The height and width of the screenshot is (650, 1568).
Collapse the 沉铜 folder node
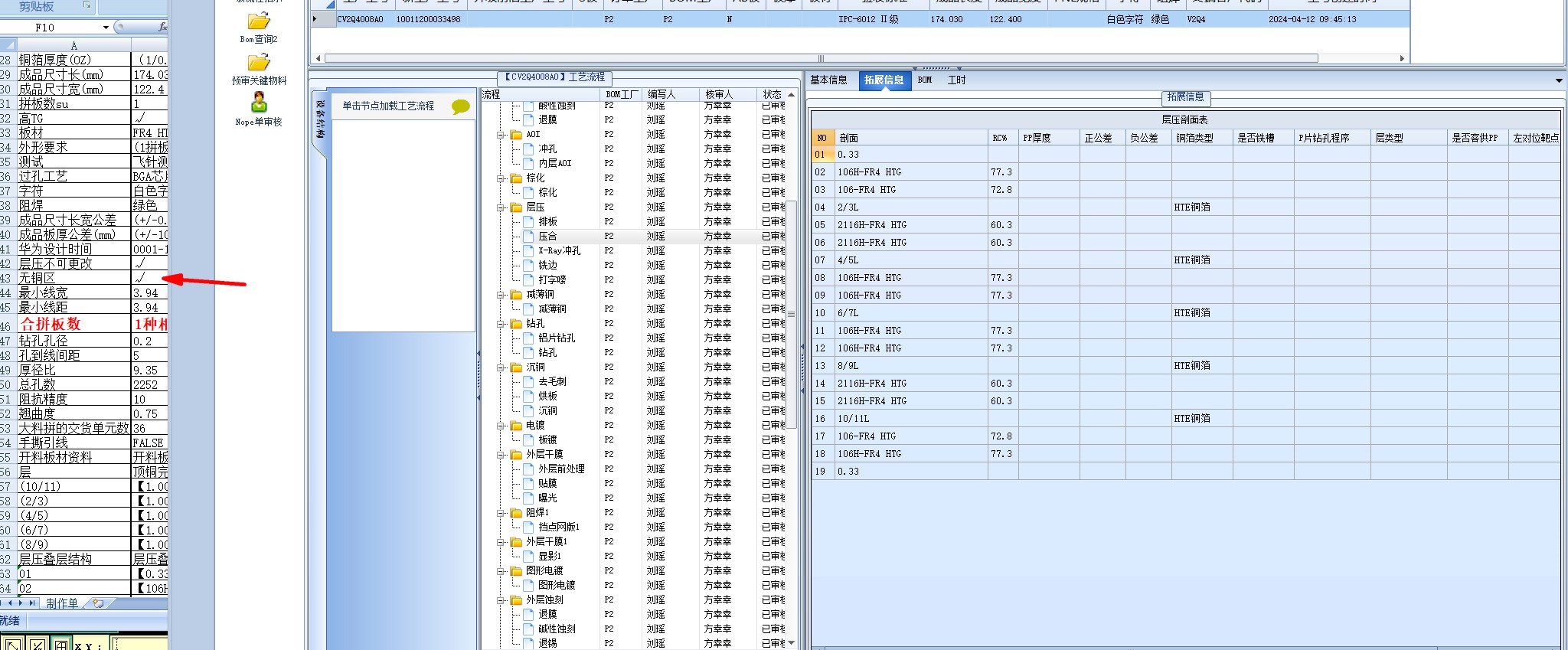(501, 367)
